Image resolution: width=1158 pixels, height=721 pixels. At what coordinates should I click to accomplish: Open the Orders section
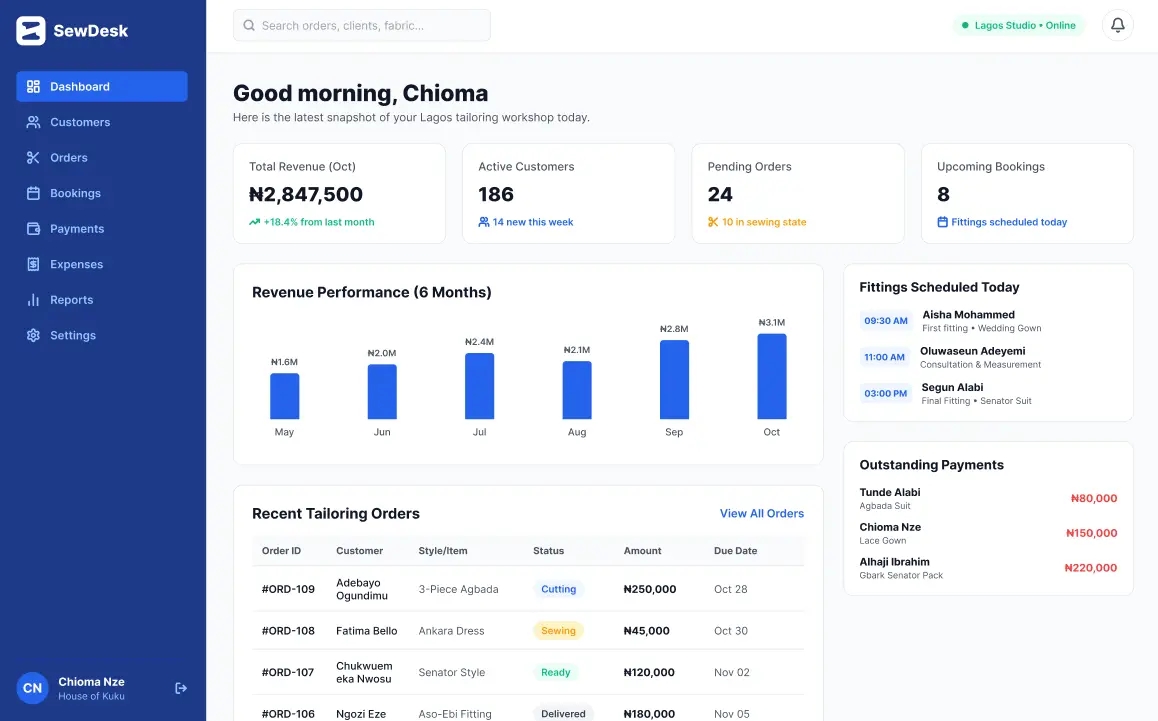click(102, 157)
